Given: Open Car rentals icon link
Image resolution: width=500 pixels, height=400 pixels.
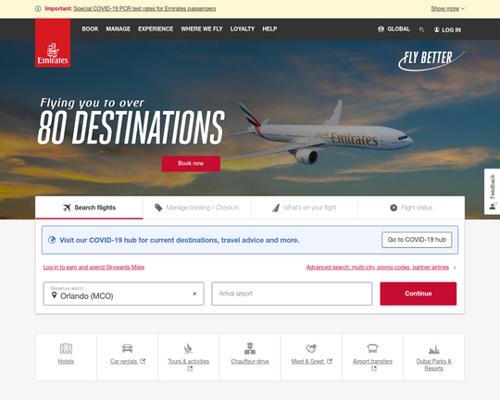Looking at the screenshot, I should coord(127,348).
